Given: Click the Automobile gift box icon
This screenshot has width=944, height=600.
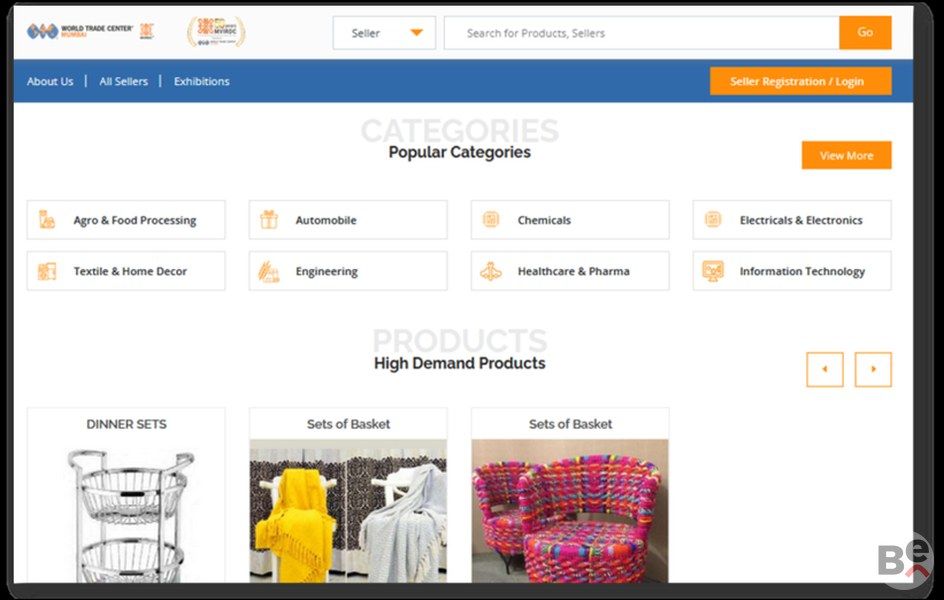Looking at the screenshot, I should (269, 220).
